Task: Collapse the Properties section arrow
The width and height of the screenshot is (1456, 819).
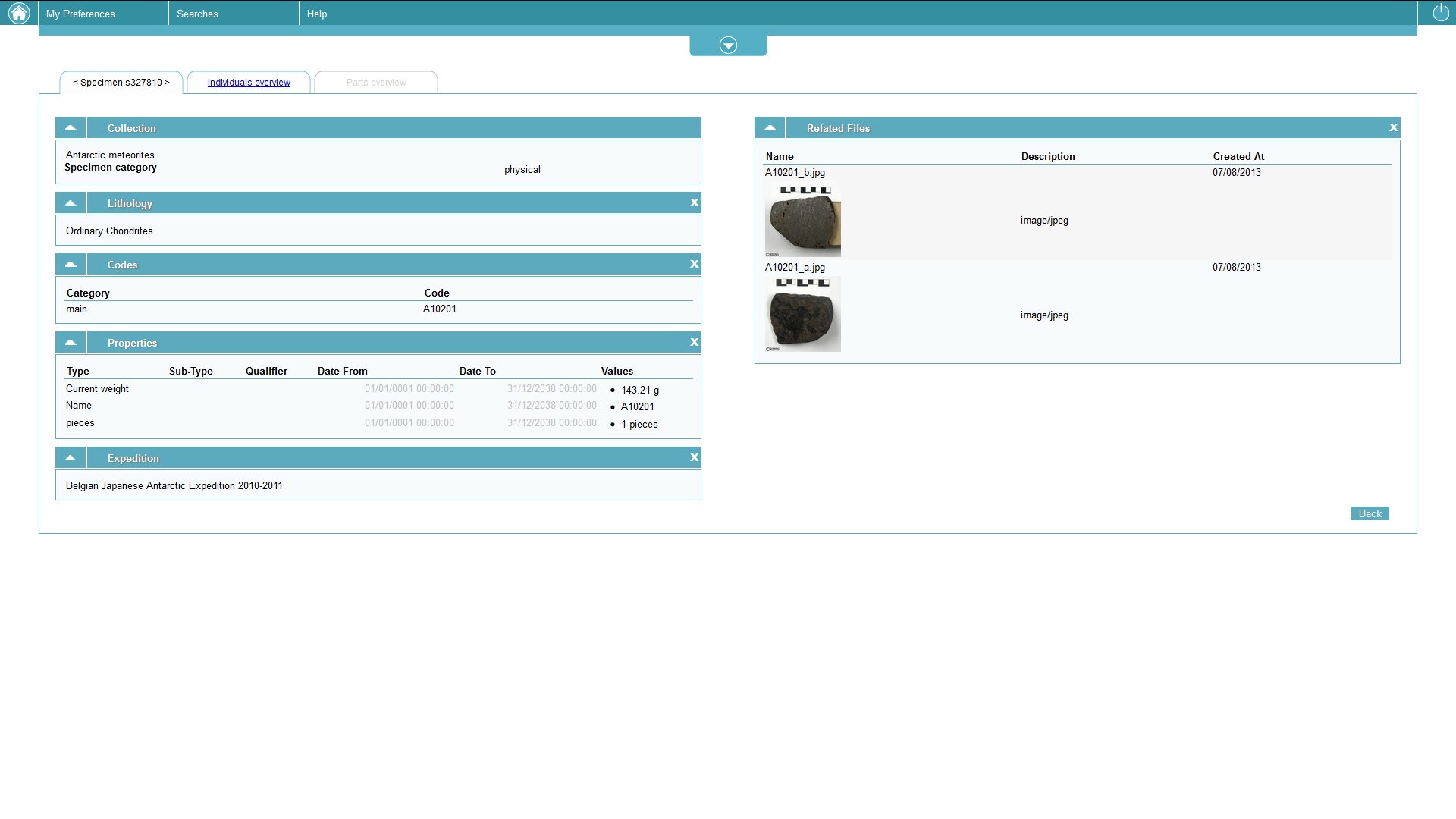Action: (x=71, y=342)
